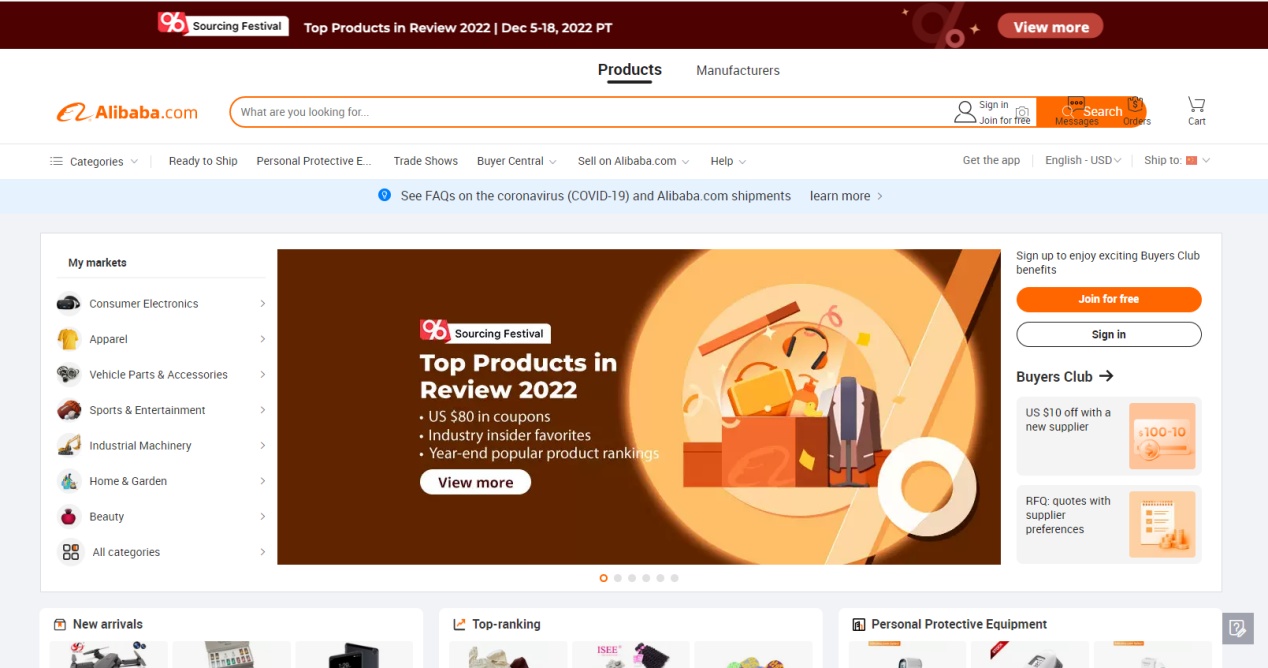Open Personal Protective E... menu item

coord(314,161)
